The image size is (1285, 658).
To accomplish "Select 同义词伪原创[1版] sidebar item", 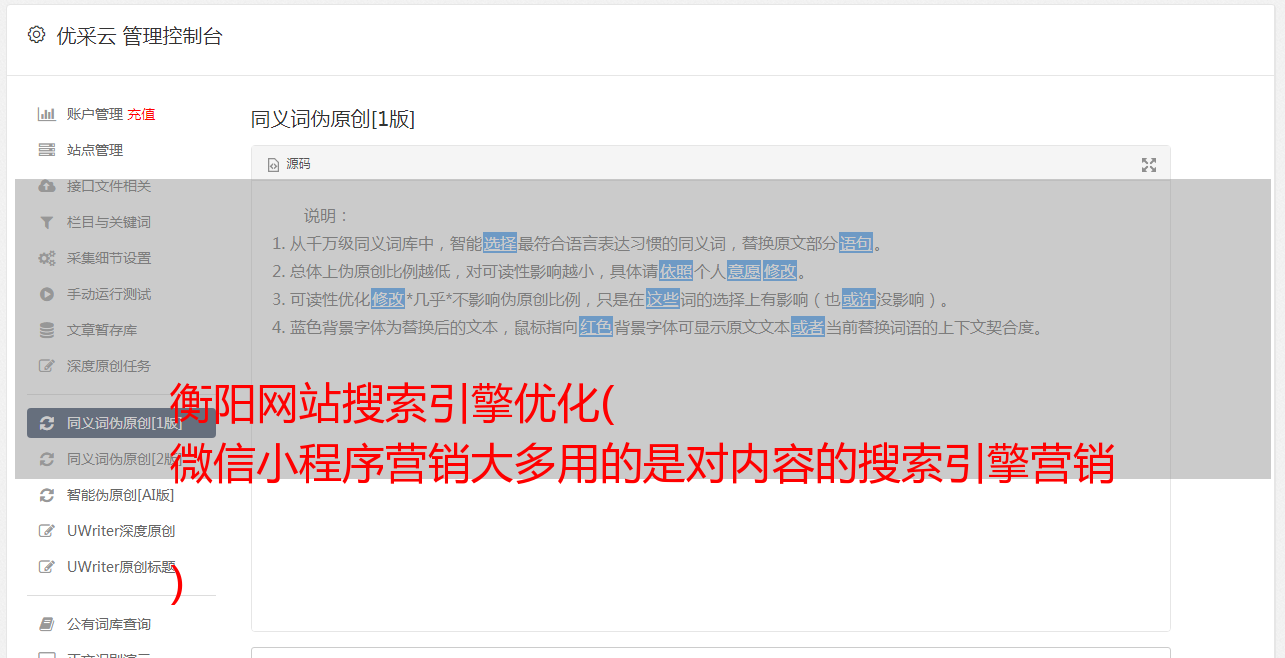I will [121, 423].
